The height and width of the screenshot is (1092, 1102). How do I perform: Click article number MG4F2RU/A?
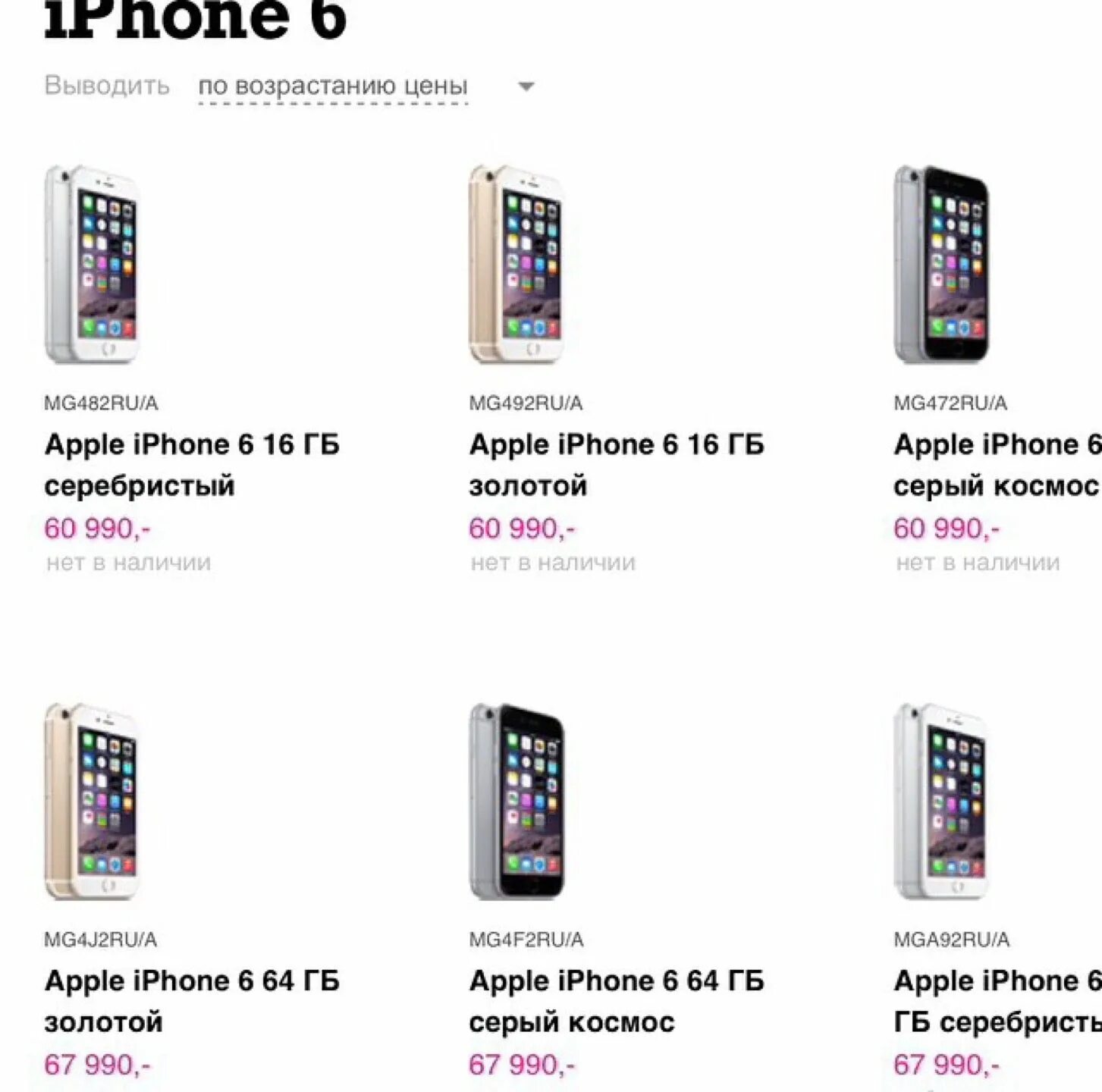coord(526,940)
